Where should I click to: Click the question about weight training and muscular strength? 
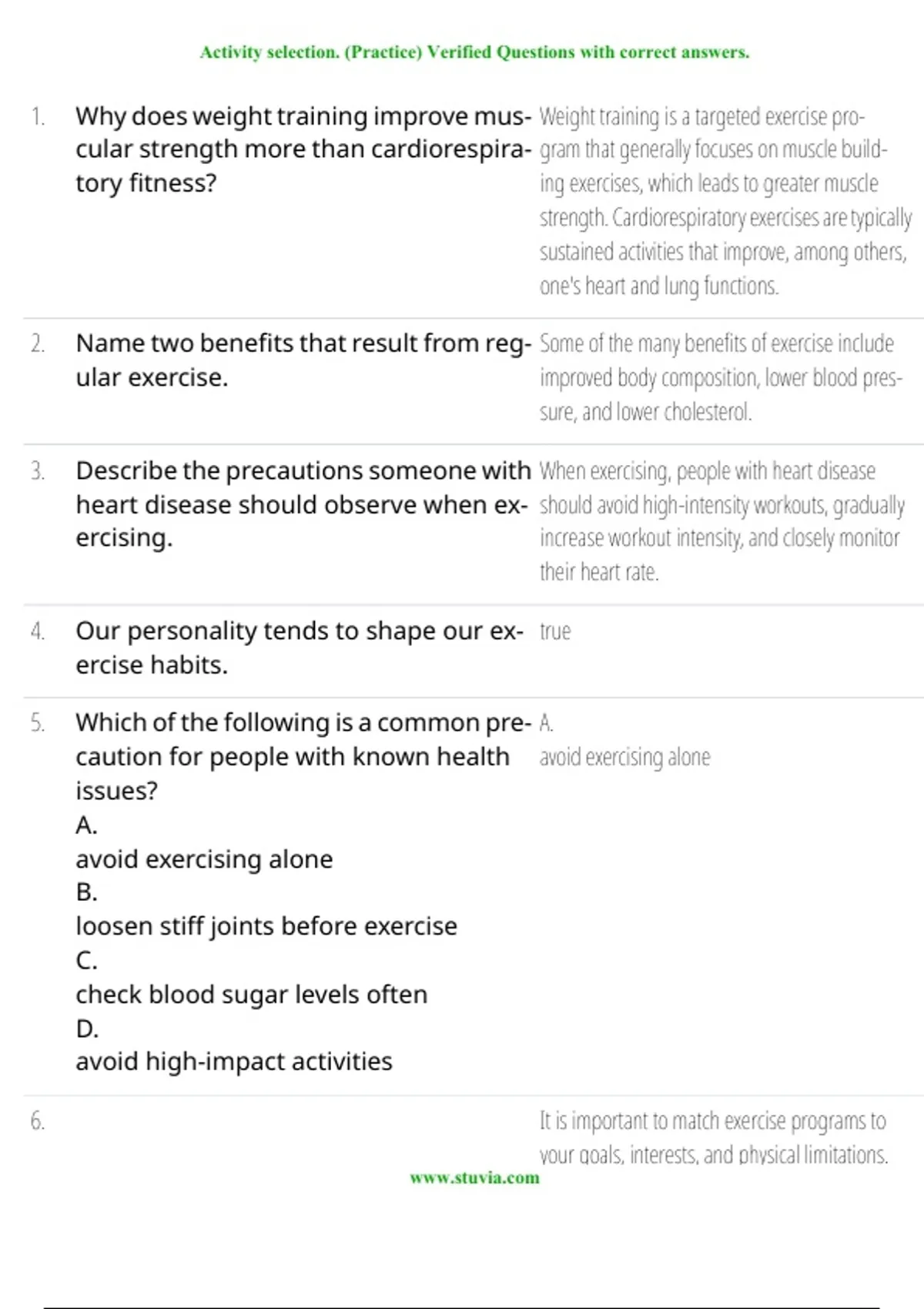click(303, 149)
